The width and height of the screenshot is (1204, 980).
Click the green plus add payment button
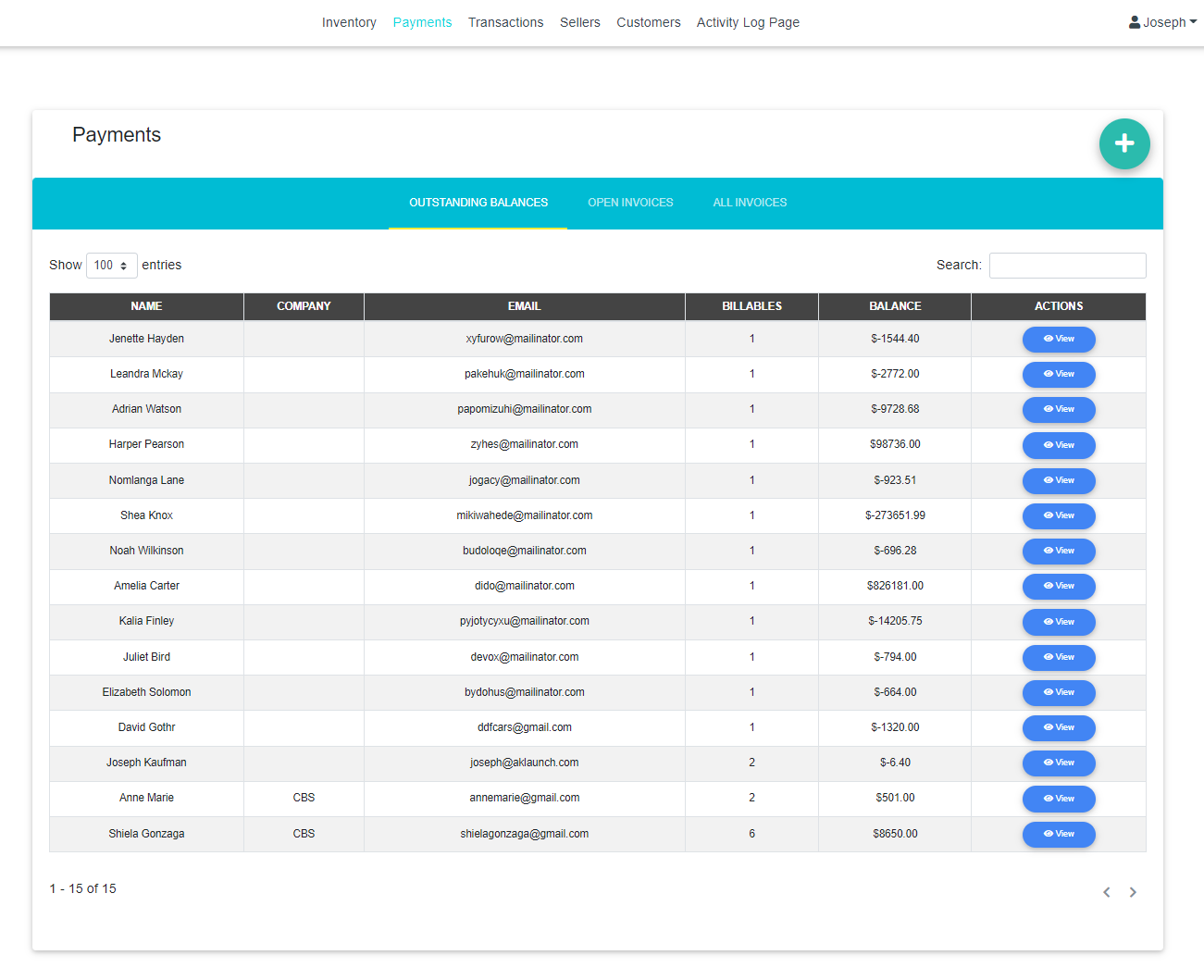[1123, 143]
